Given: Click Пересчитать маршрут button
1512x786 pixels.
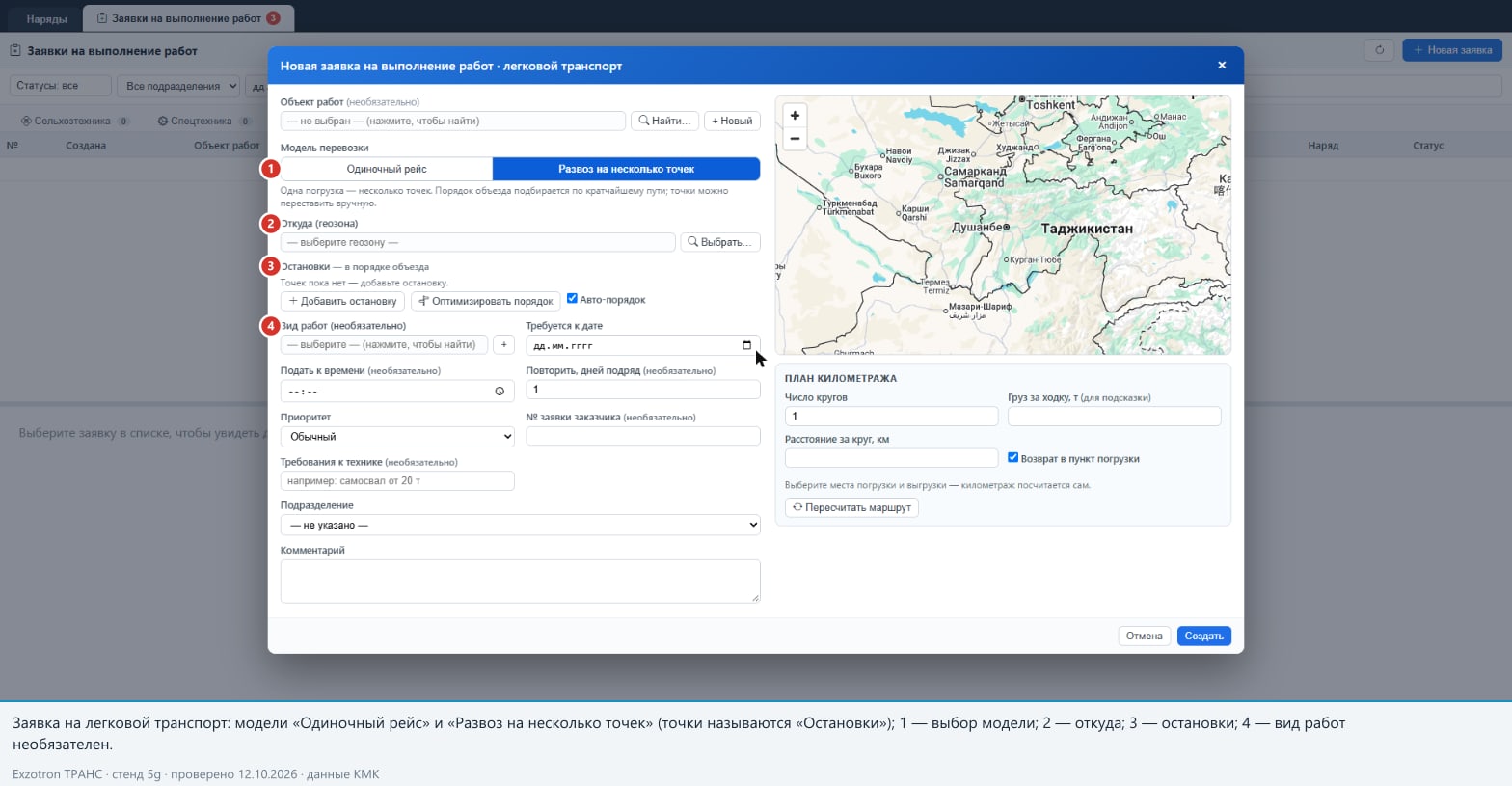Looking at the screenshot, I should tap(851, 507).
